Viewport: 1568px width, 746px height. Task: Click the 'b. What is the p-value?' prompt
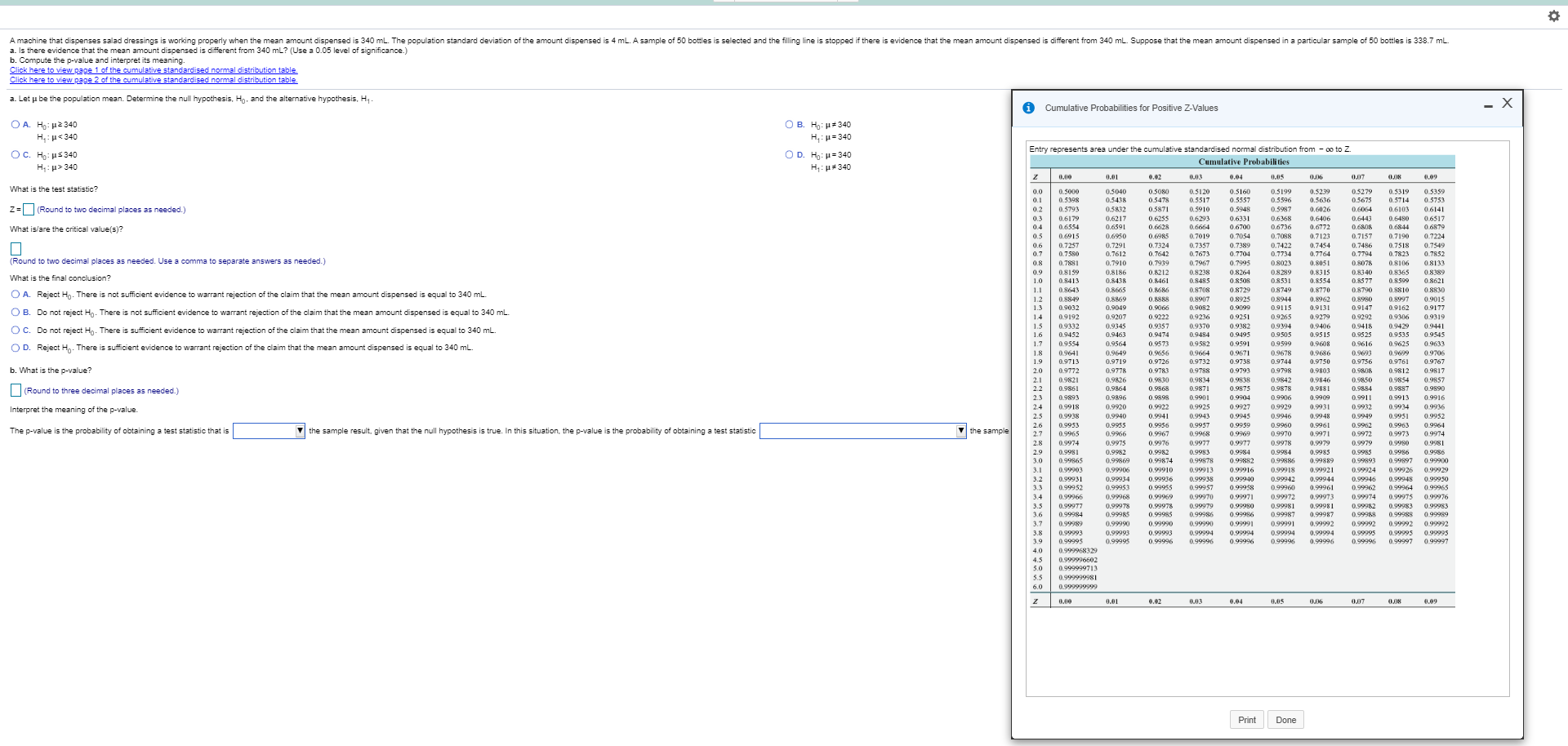(x=51, y=371)
